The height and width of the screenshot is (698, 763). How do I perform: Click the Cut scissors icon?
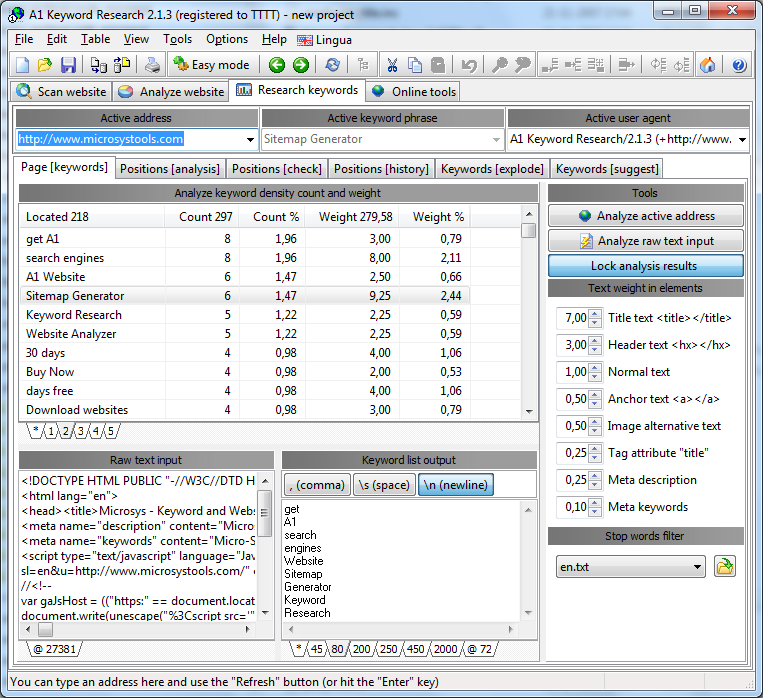pyautogui.click(x=392, y=65)
